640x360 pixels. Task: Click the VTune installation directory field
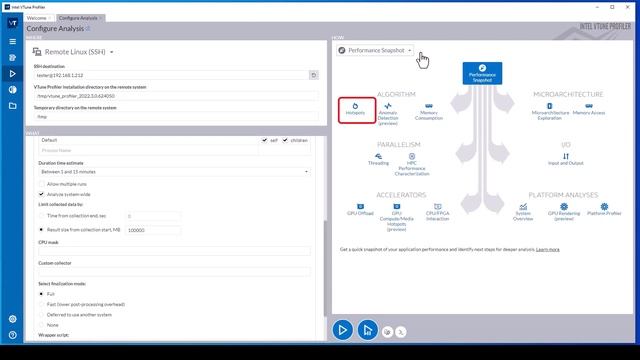pyautogui.click(x=176, y=96)
